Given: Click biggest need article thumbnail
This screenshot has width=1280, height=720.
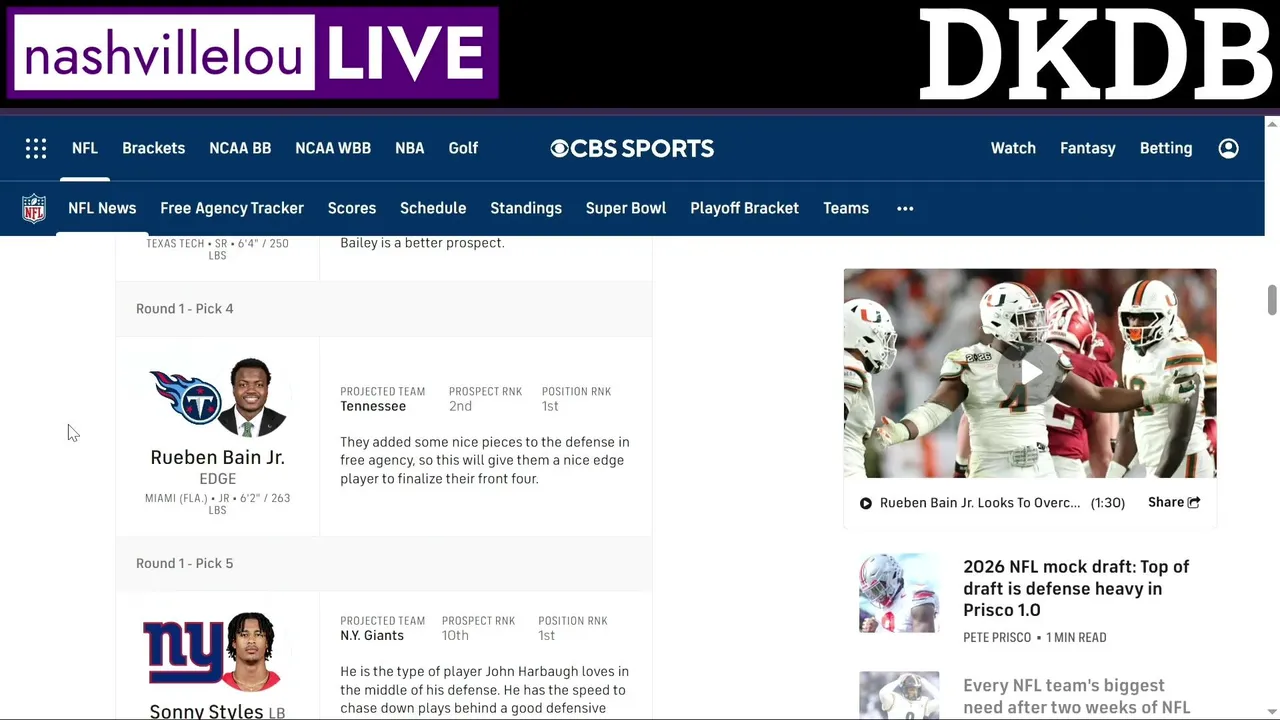Looking at the screenshot, I should [x=899, y=696].
